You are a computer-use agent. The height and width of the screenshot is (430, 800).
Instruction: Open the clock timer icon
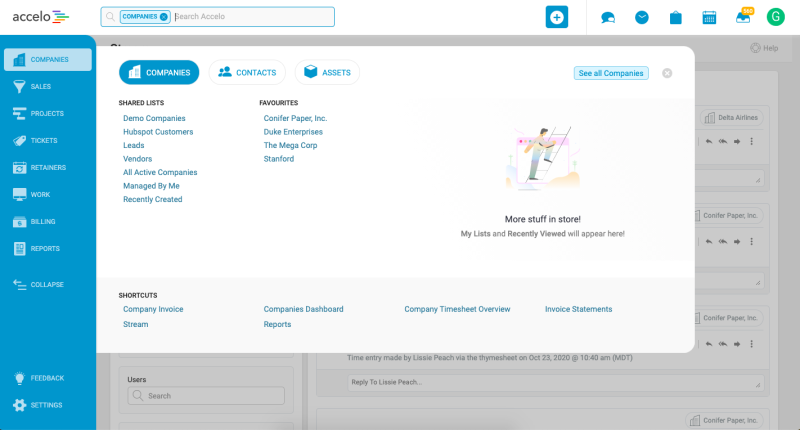pyautogui.click(x=641, y=17)
